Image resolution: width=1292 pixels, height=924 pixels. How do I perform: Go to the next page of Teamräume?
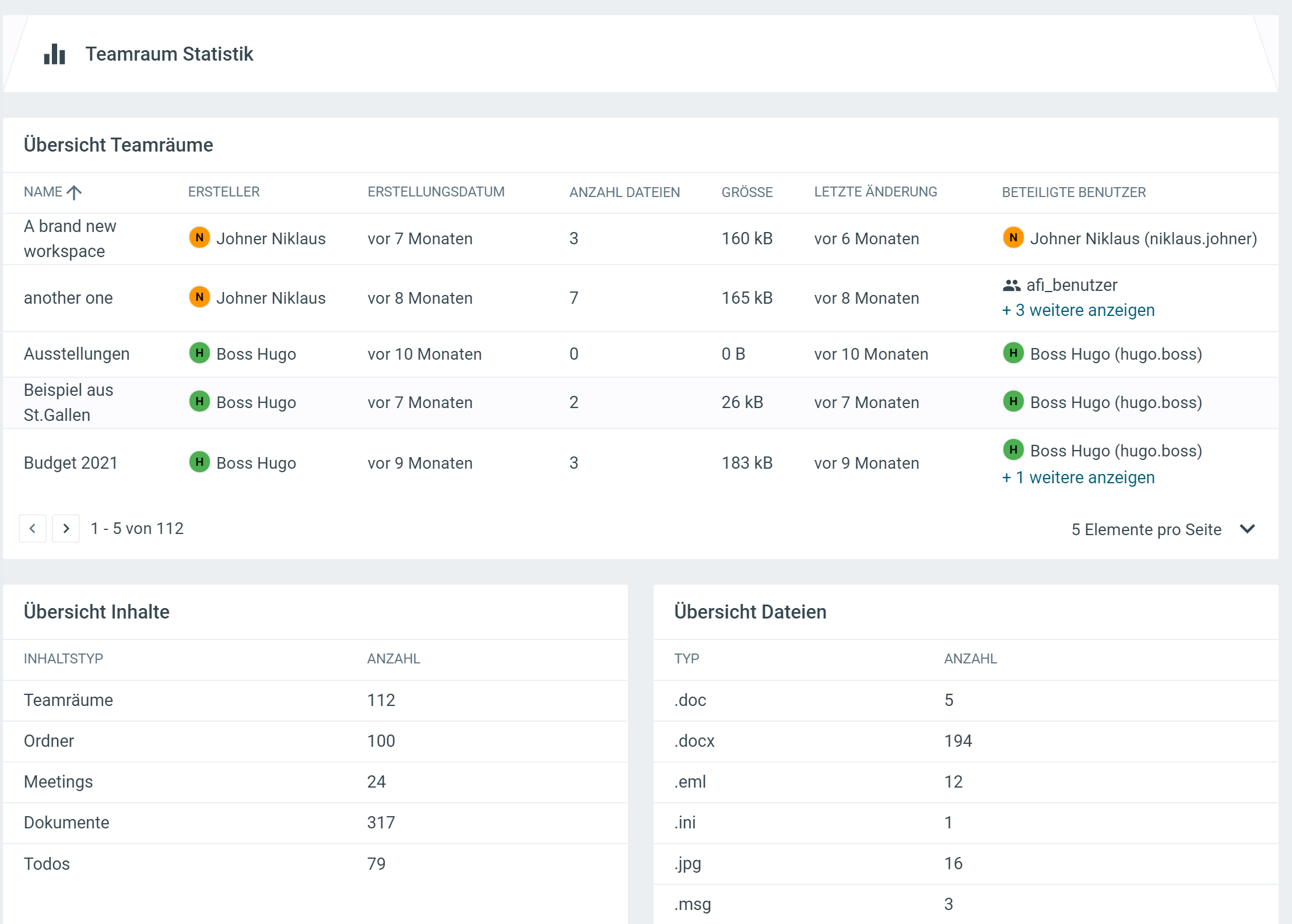[66, 529]
